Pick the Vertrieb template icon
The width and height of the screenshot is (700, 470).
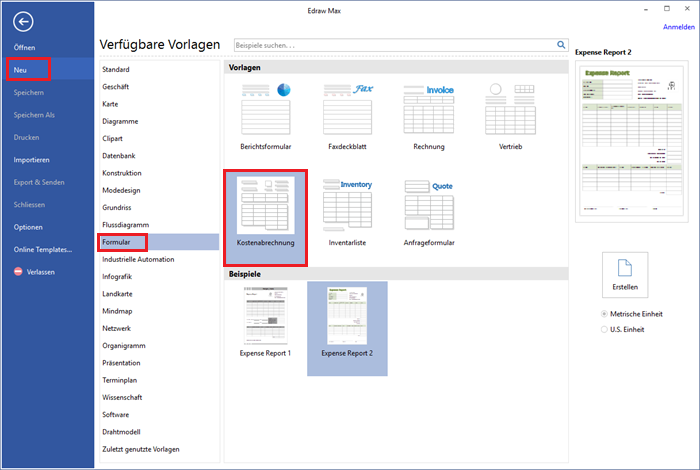[510, 108]
